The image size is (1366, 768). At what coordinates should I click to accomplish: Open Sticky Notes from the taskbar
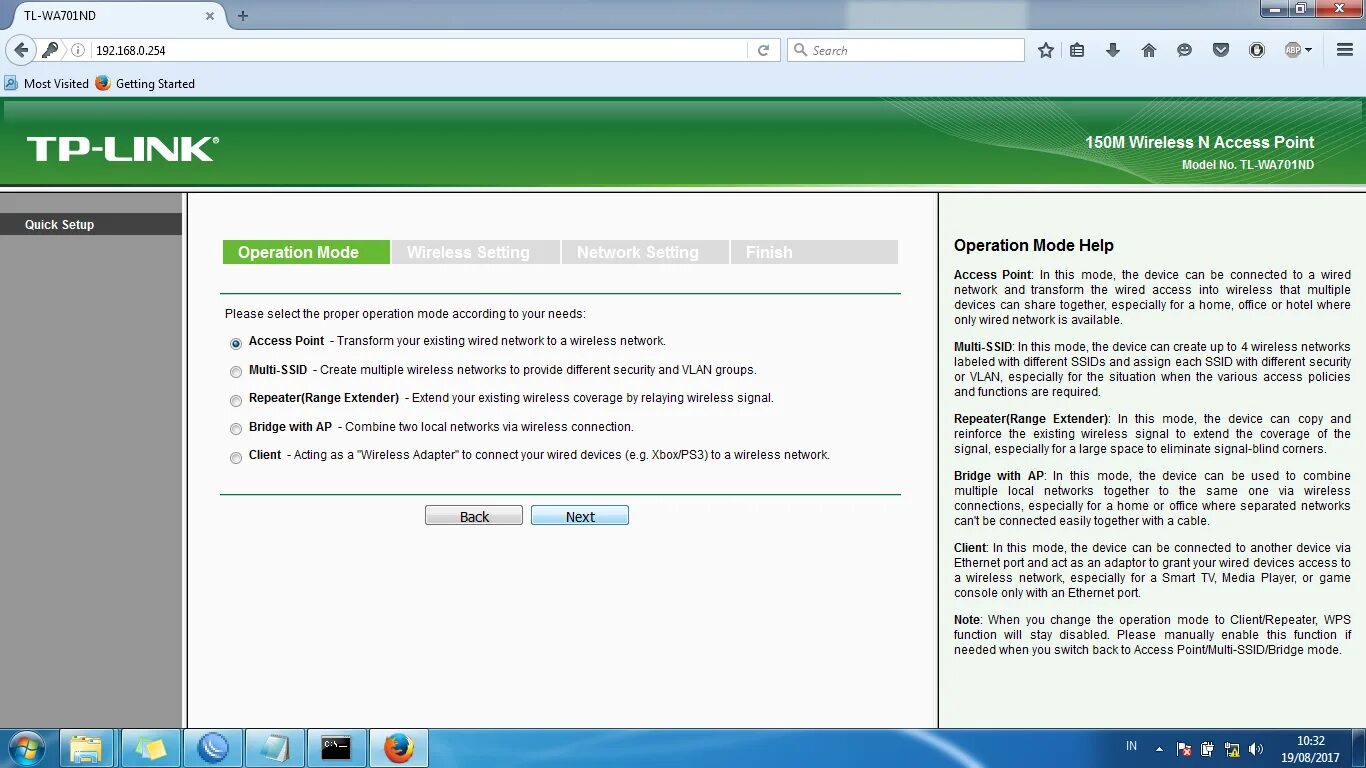[x=150, y=748]
